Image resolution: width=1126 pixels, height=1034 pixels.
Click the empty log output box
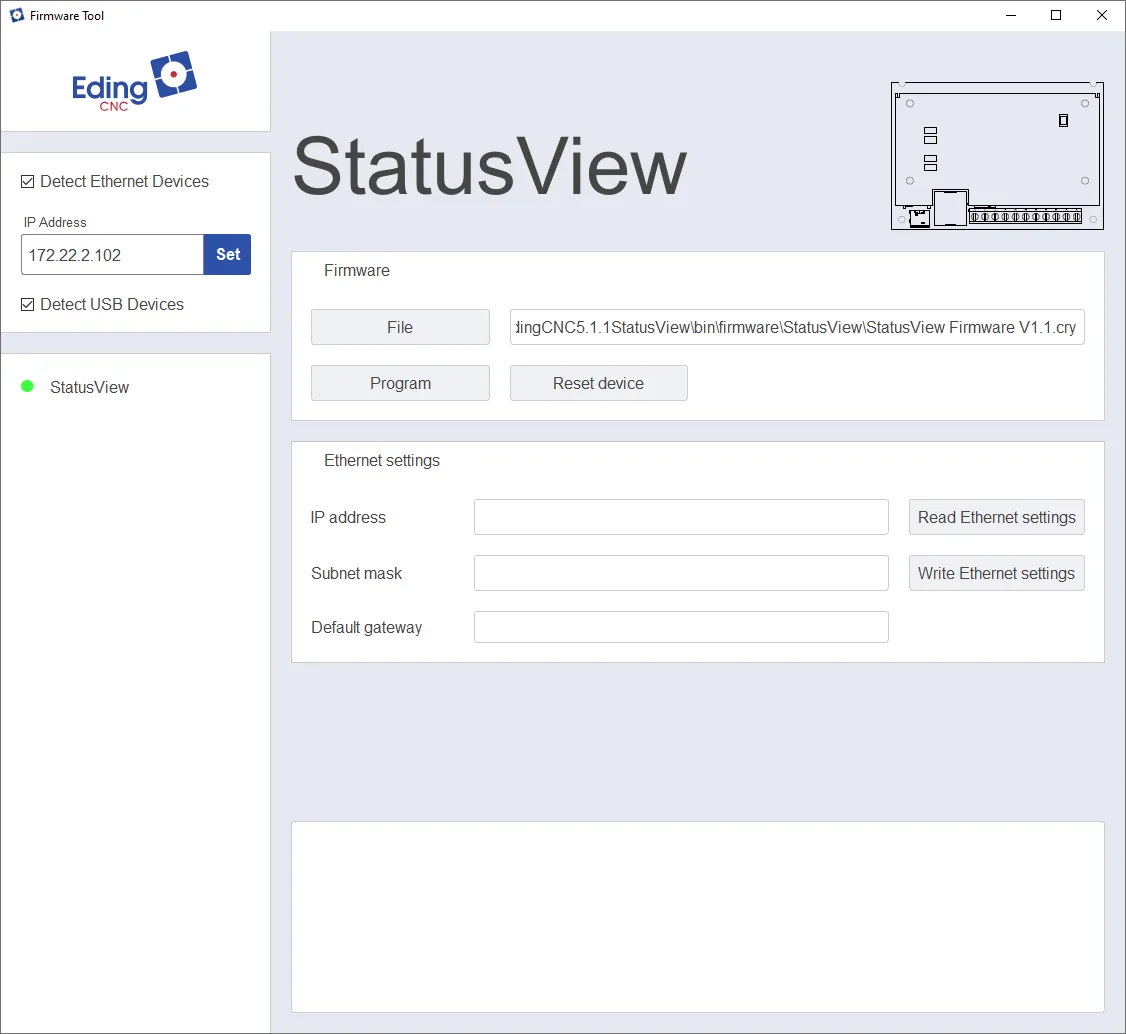697,917
